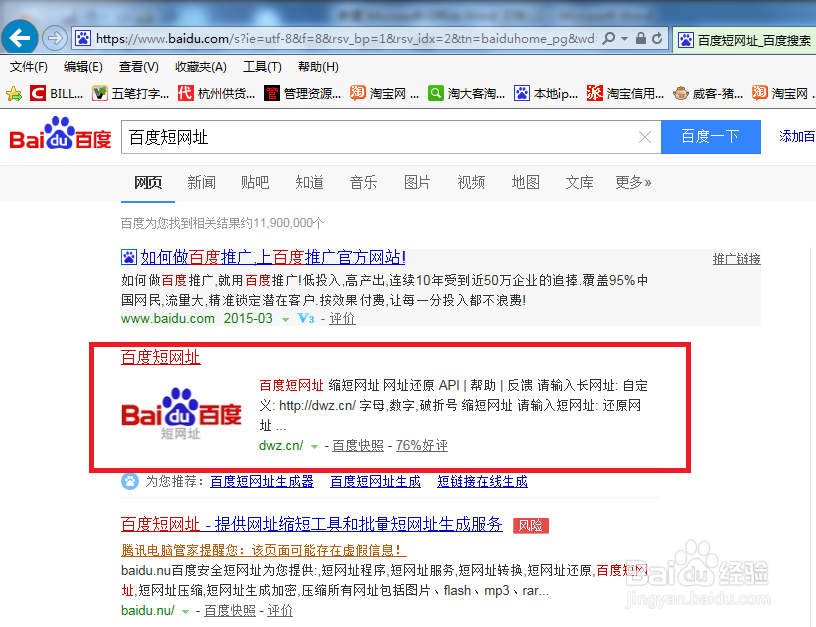Image resolution: width=816 pixels, height=627 pixels.
Task: Click the Baidu logo on search page
Action: tap(60, 133)
